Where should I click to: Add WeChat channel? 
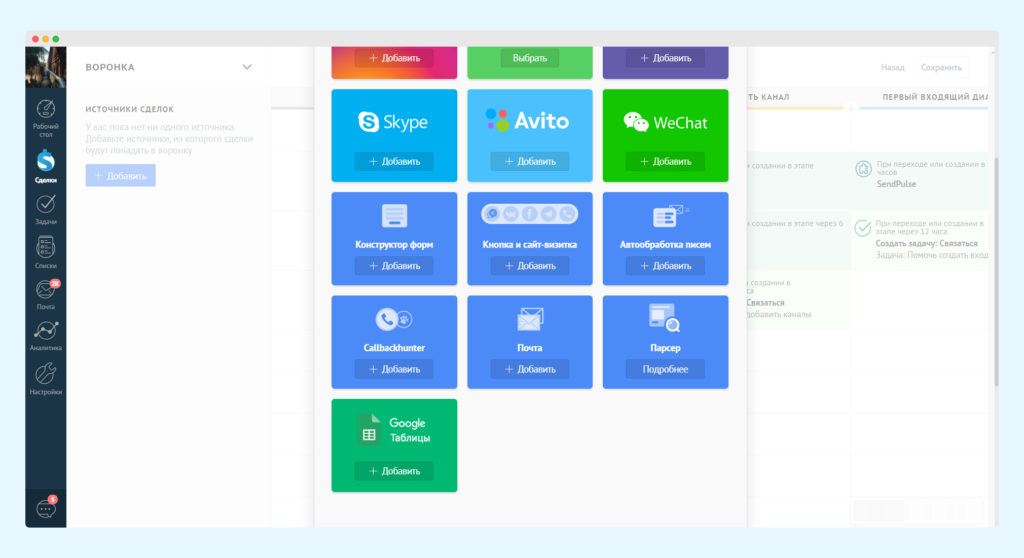pos(665,161)
